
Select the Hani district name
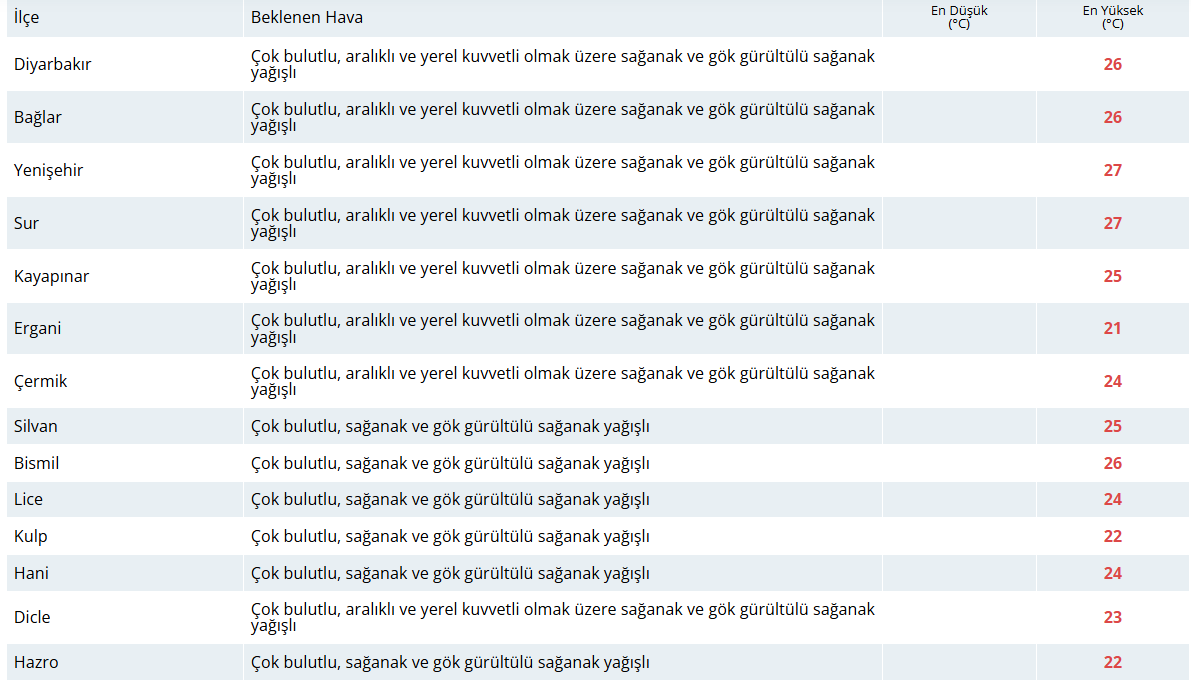(x=31, y=573)
